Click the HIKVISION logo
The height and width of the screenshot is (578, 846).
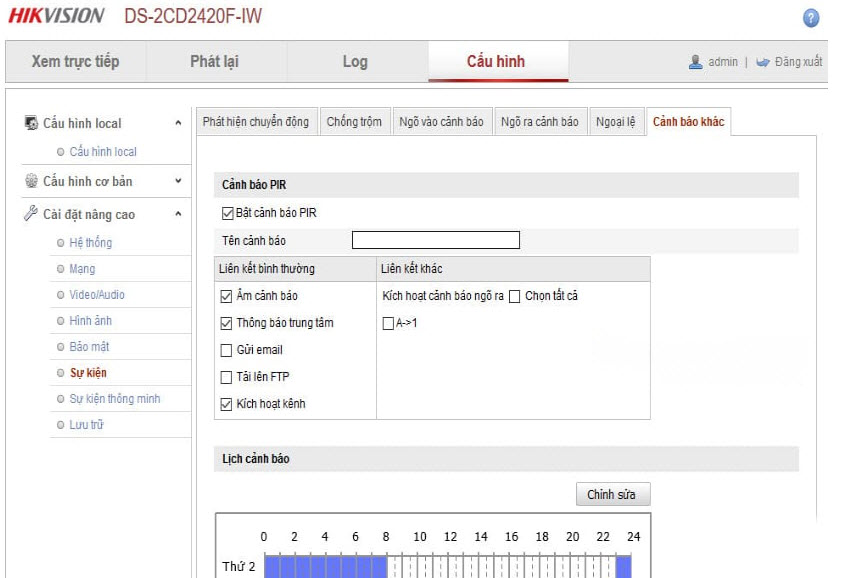pyautogui.click(x=56, y=16)
